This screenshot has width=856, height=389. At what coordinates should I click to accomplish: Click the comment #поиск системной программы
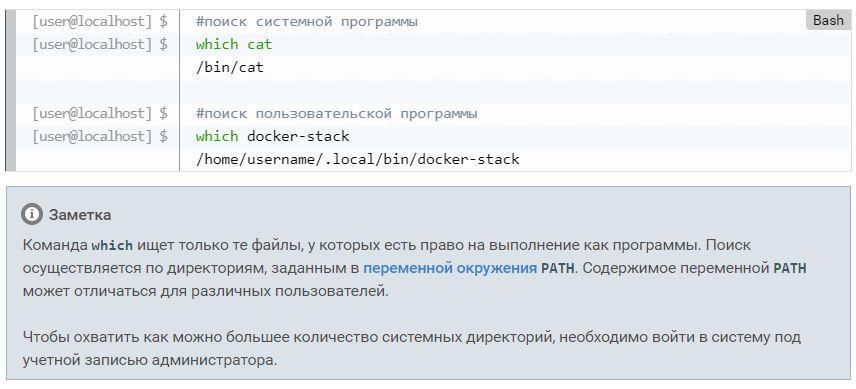[x=307, y=22]
